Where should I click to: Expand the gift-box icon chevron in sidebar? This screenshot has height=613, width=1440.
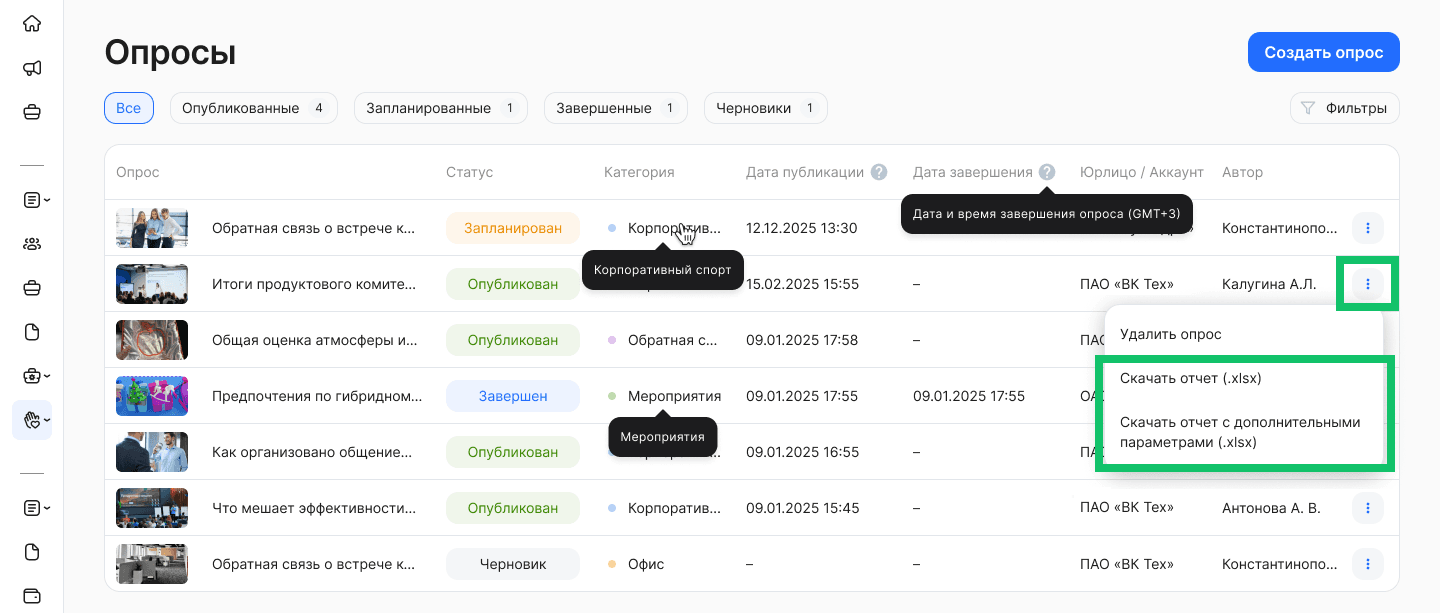pyautogui.click(x=32, y=375)
